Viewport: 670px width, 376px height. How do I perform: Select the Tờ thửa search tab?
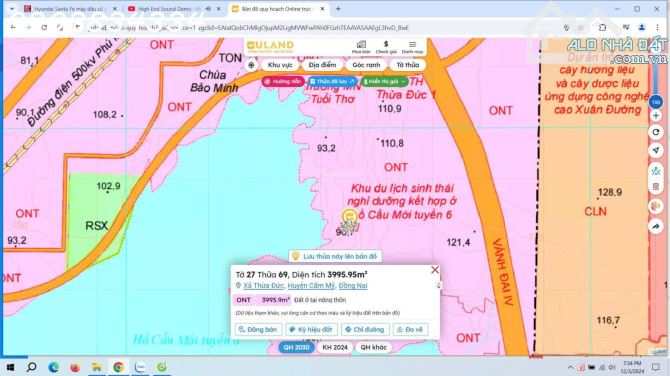point(408,65)
